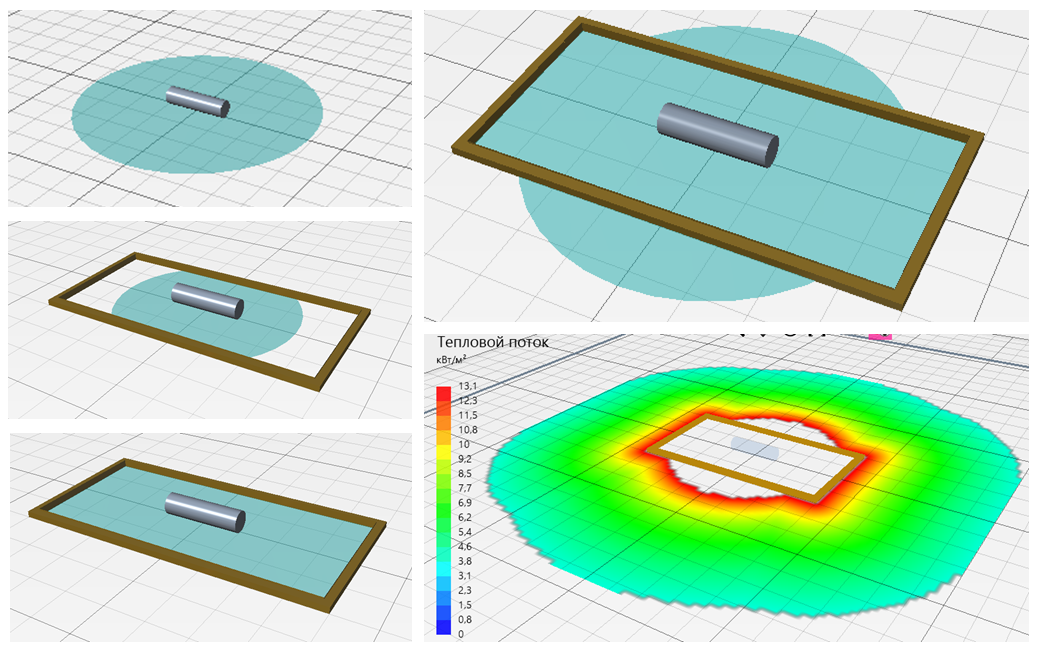Click the teal circular spill in the circular-spill view

(x=197, y=114)
